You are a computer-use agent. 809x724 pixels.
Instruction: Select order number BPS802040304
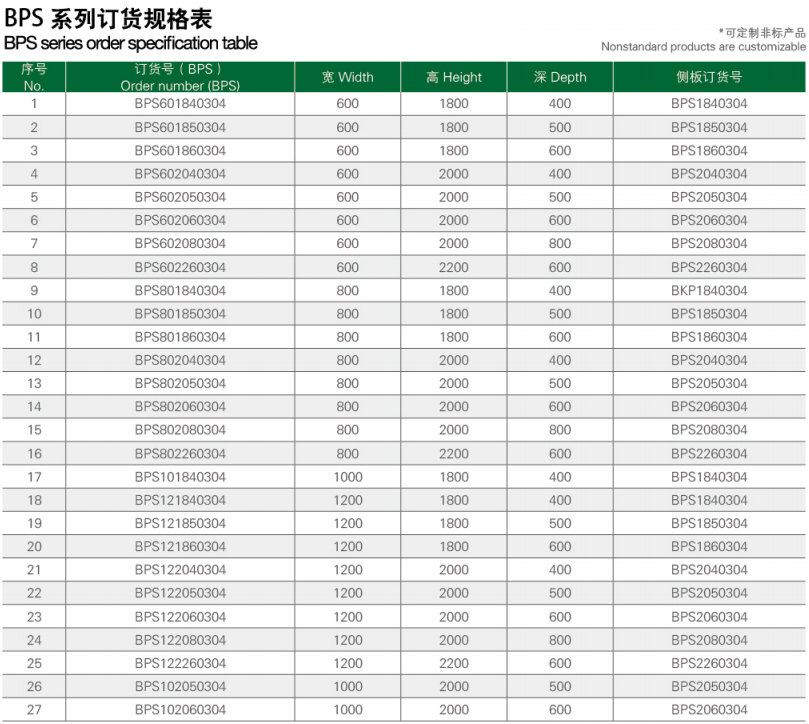coord(180,360)
